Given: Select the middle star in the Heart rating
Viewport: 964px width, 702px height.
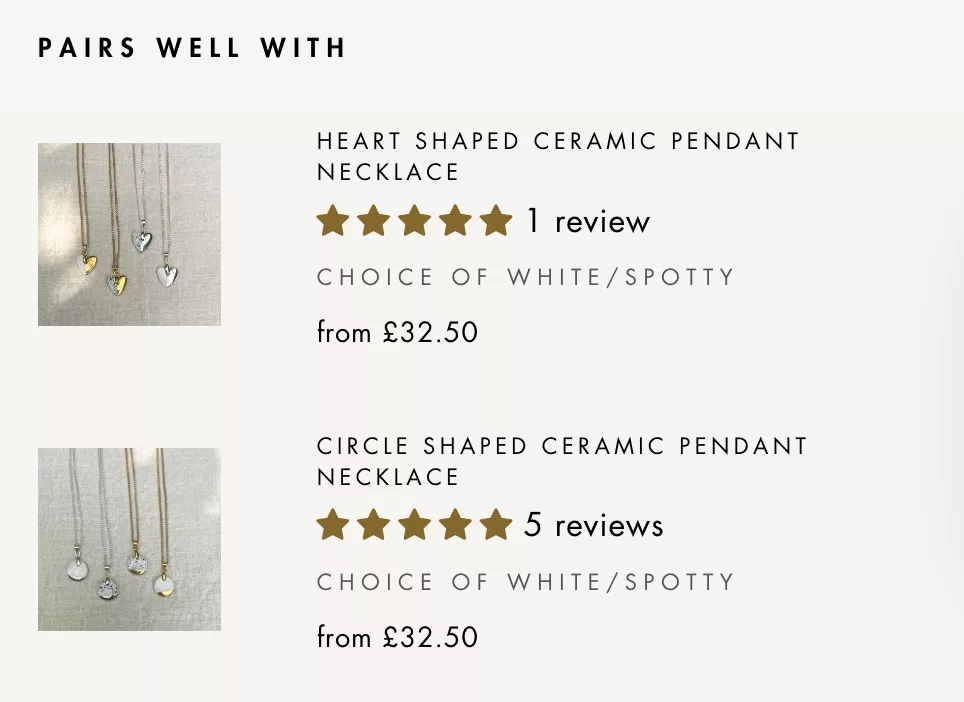Looking at the screenshot, I should (x=415, y=221).
